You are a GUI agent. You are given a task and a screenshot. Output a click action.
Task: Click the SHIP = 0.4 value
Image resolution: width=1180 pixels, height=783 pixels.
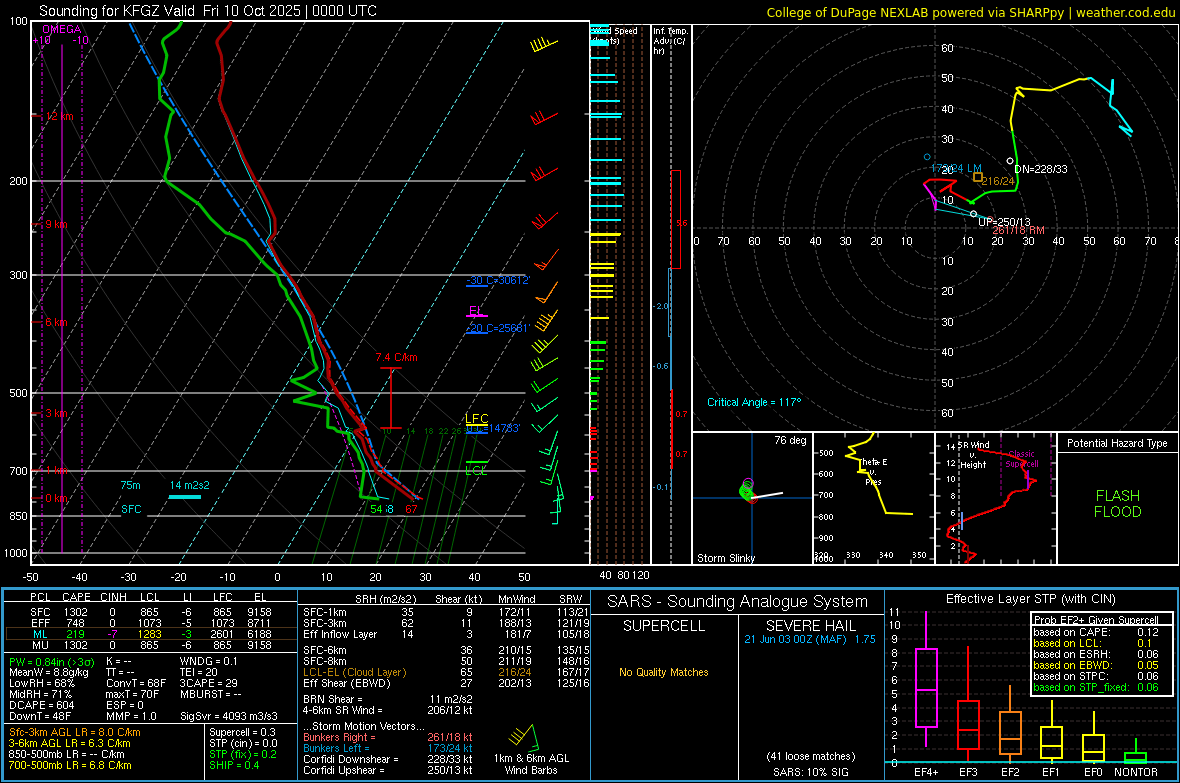(234, 765)
